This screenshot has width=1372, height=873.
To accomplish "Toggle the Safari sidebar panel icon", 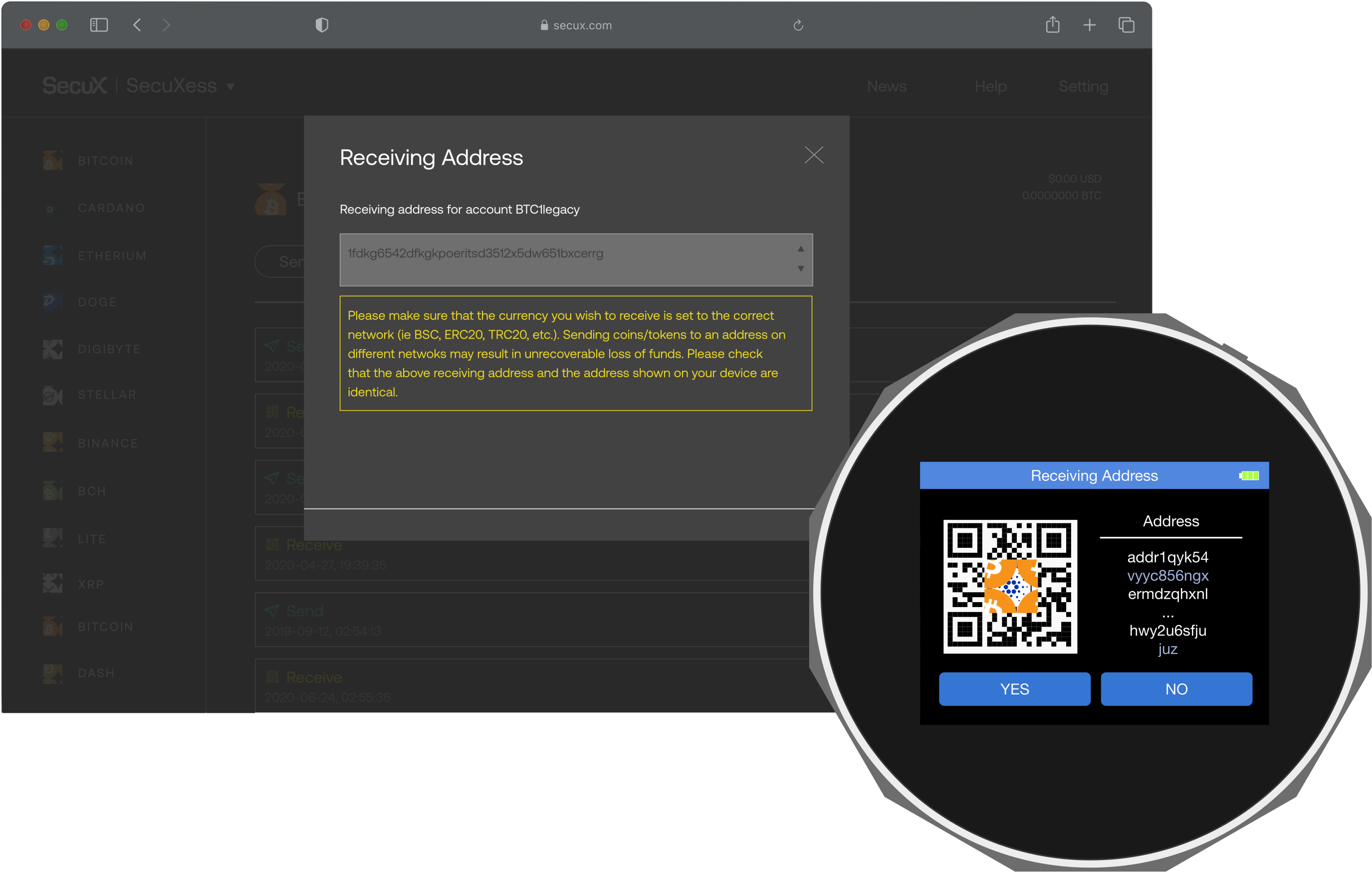I will [99, 25].
